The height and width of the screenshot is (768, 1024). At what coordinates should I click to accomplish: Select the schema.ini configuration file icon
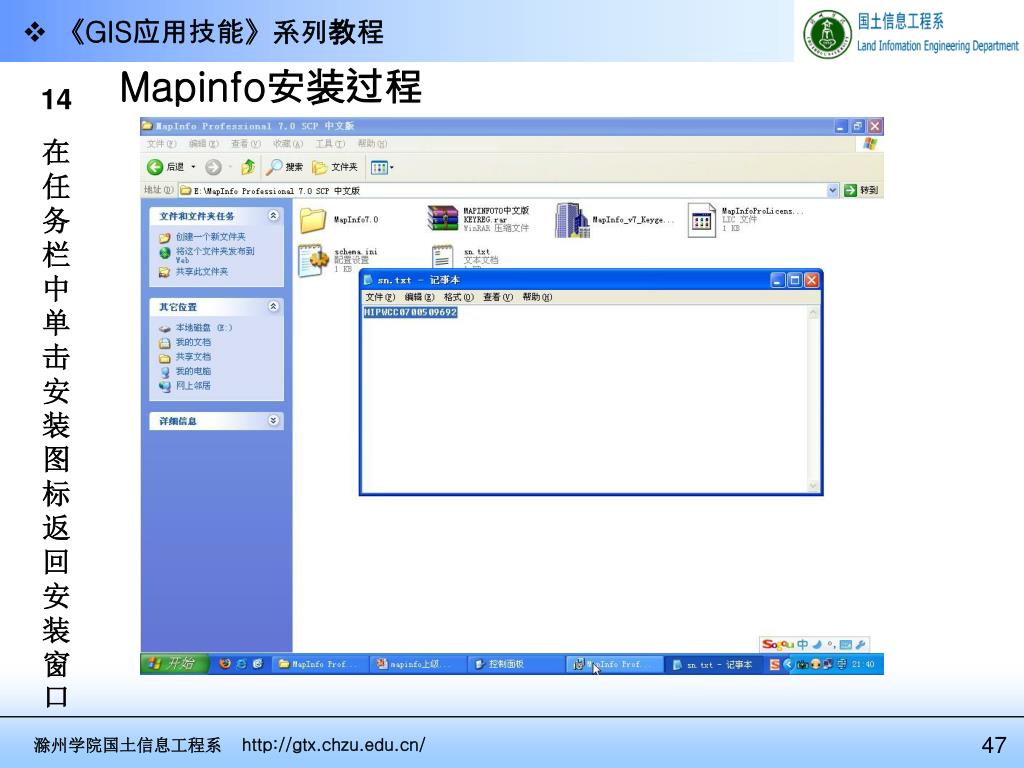click(x=313, y=261)
